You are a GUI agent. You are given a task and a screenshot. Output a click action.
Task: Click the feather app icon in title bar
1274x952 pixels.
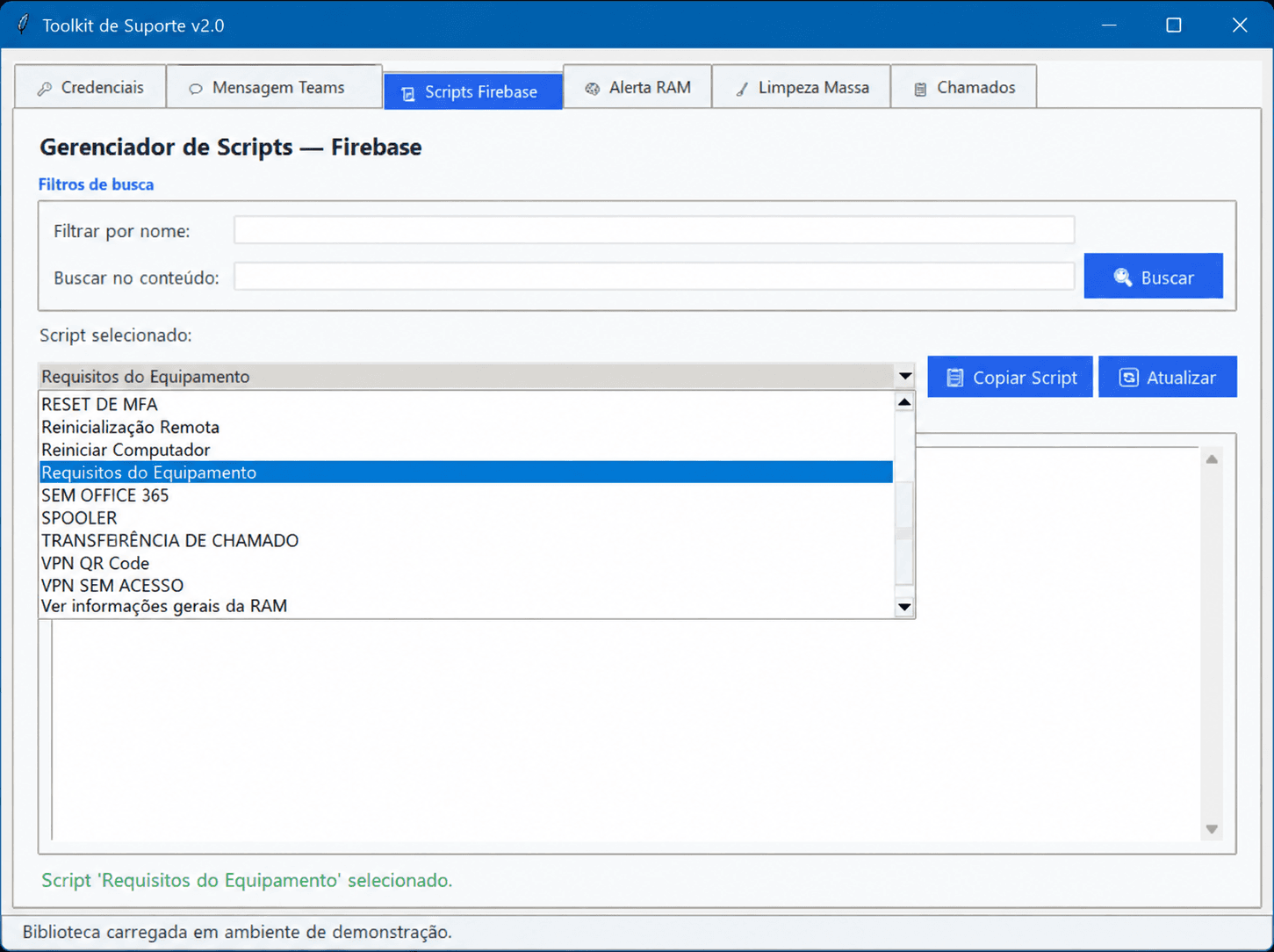tap(24, 25)
